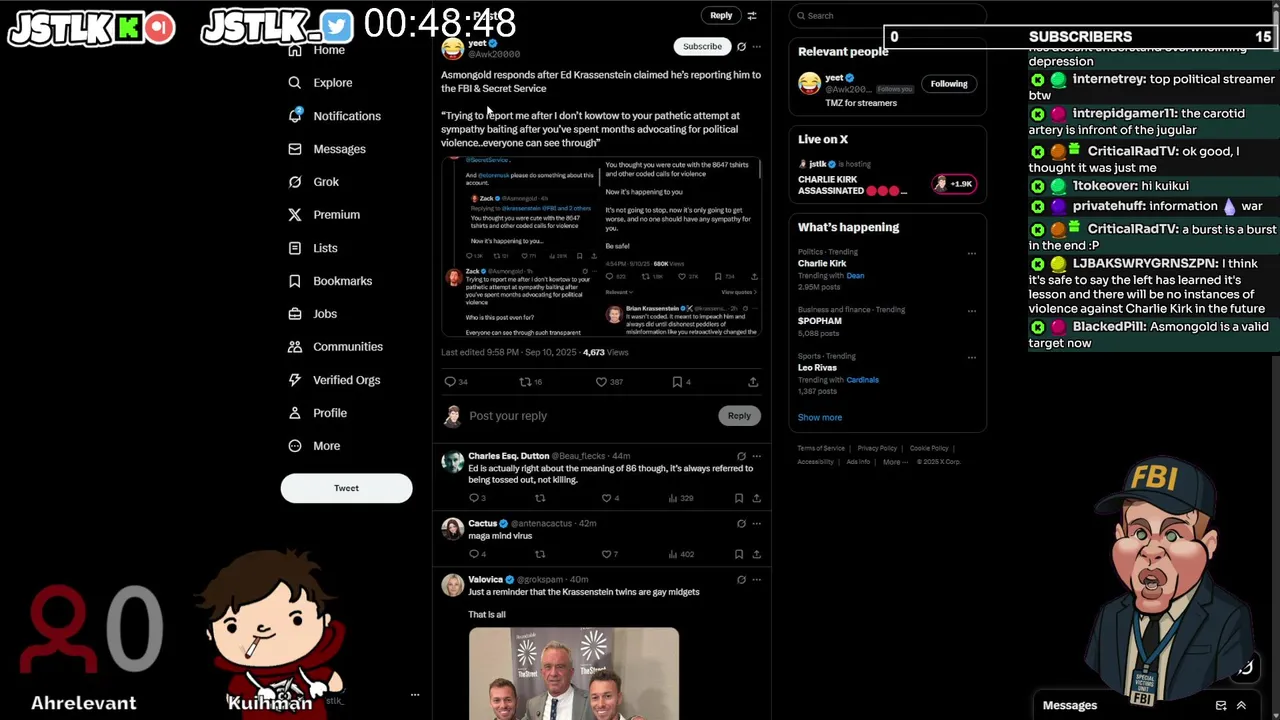
Task: Click Grok icon on Valovica reply
Action: [x=741, y=579]
